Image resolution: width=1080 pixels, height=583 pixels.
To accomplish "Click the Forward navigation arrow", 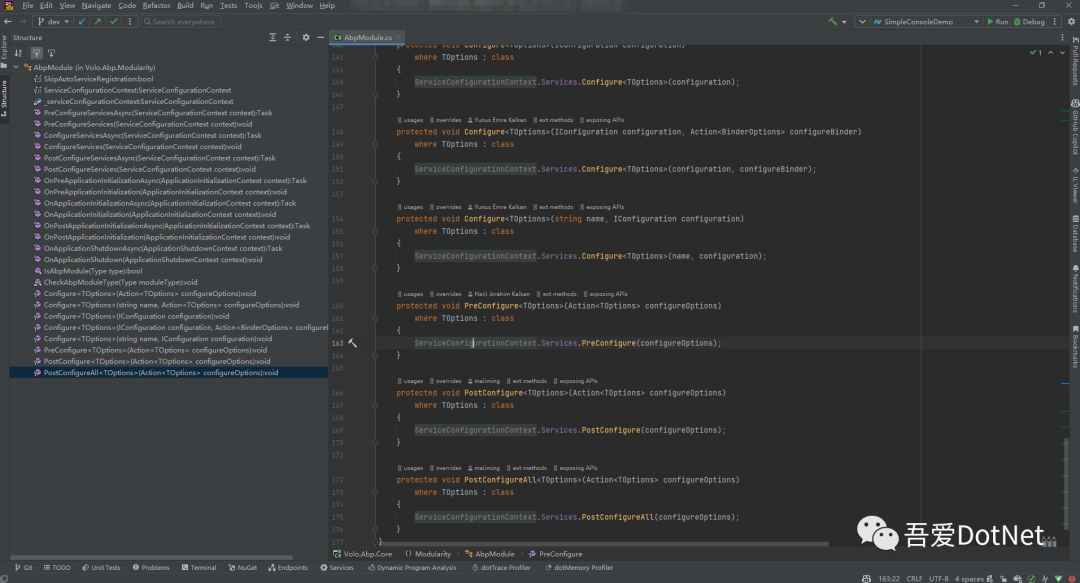I will pyautogui.click(x=22, y=22).
